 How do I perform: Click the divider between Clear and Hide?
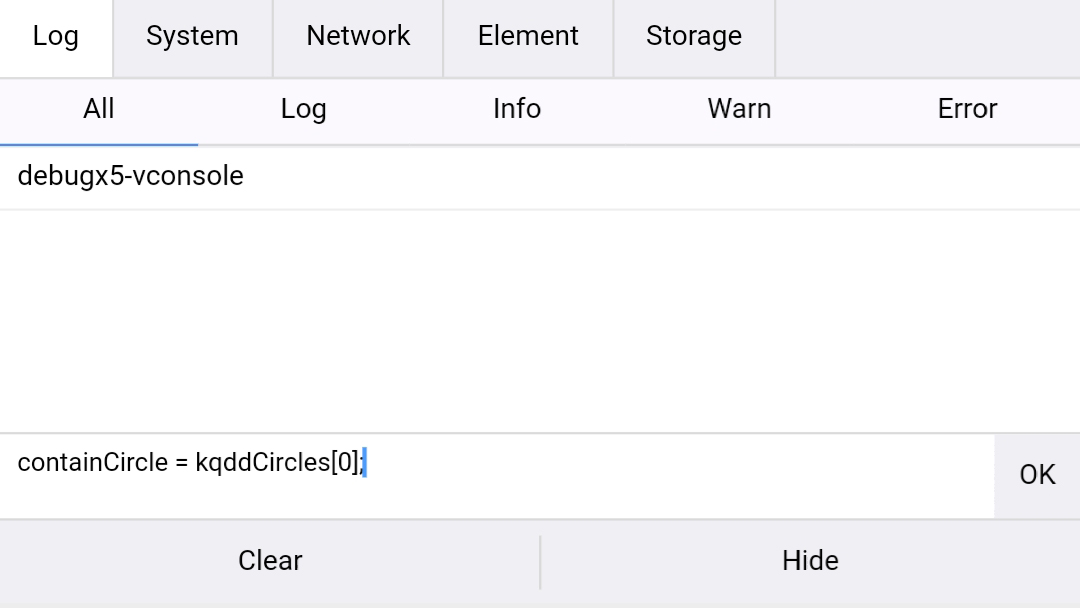pos(540,561)
